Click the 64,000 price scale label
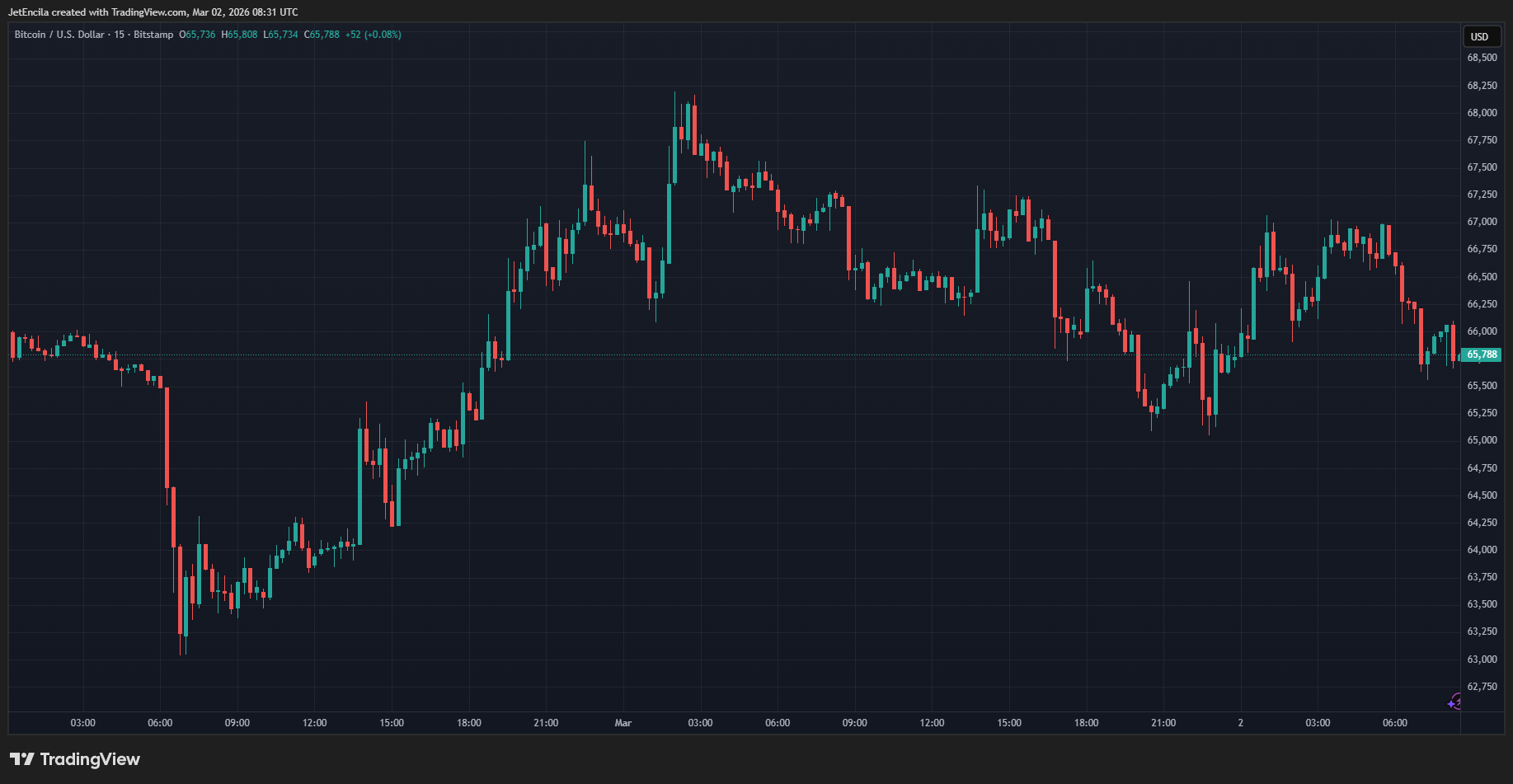 coord(1482,550)
